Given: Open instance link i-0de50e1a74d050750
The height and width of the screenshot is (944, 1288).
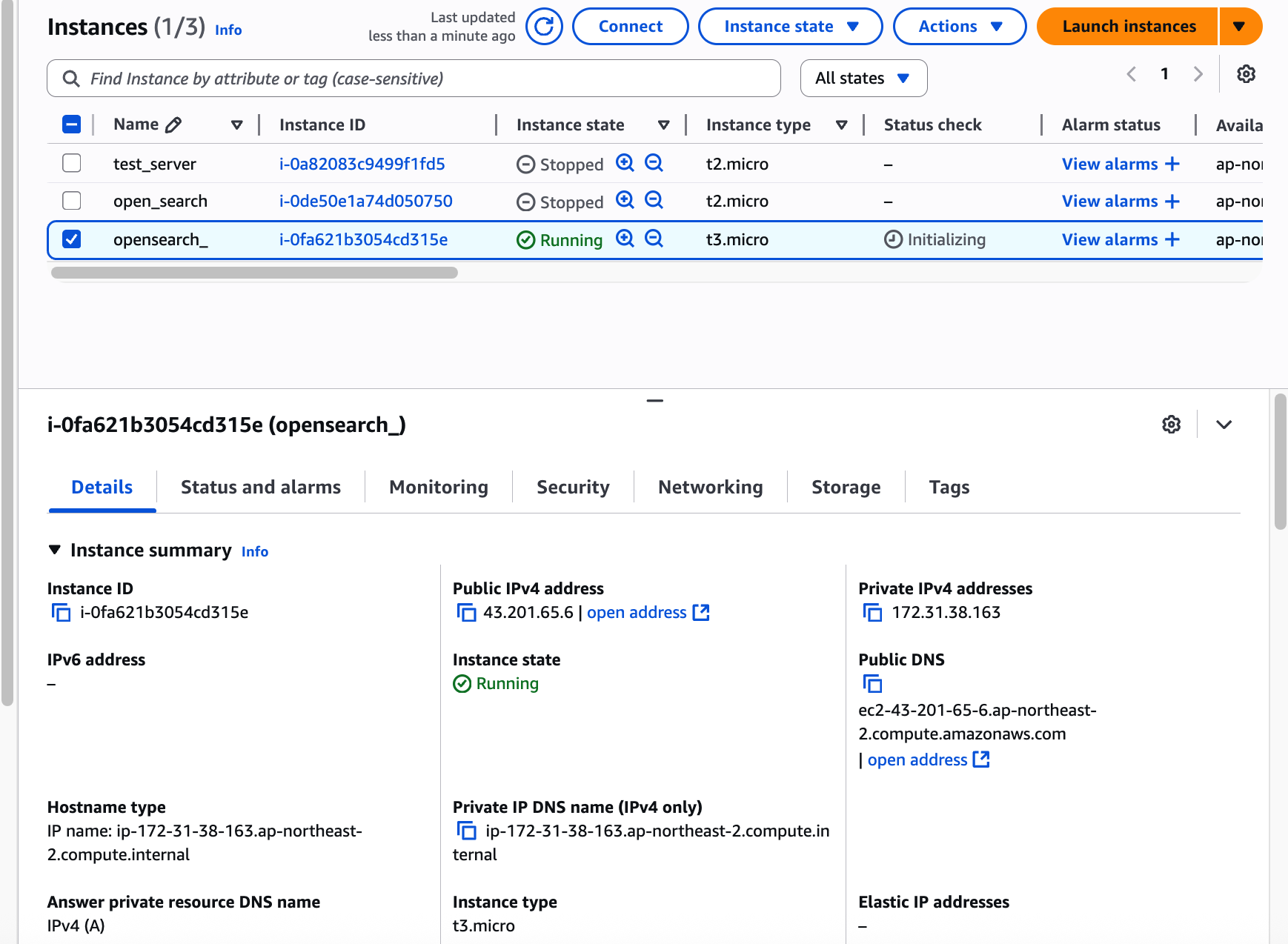Looking at the screenshot, I should (x=366, y=201).
